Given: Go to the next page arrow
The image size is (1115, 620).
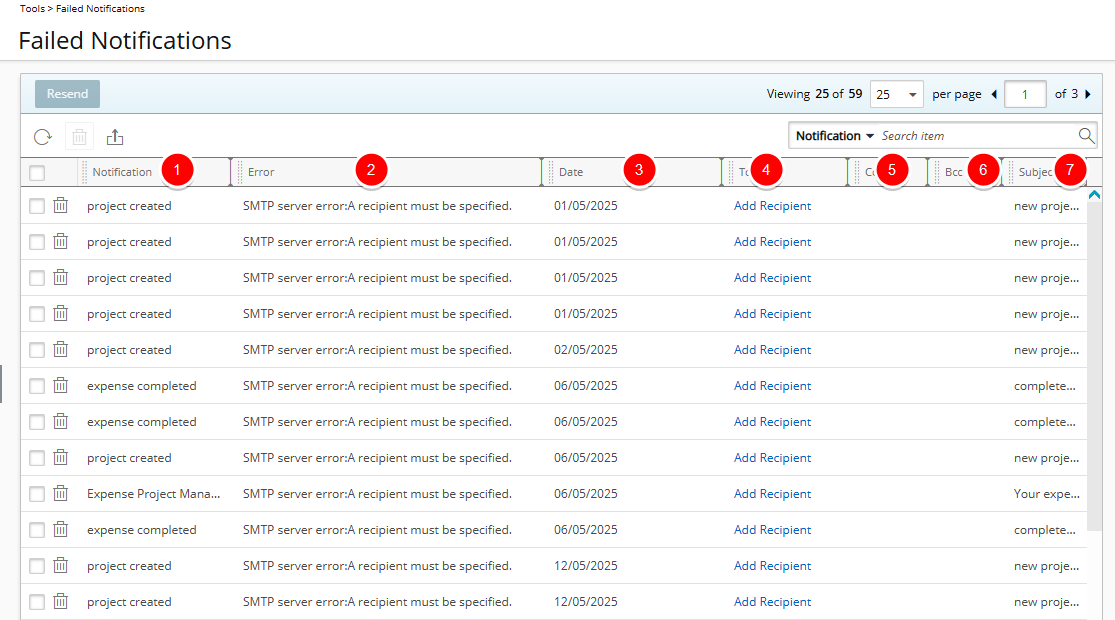Looking at the screenshot, I should point(1088,94).
